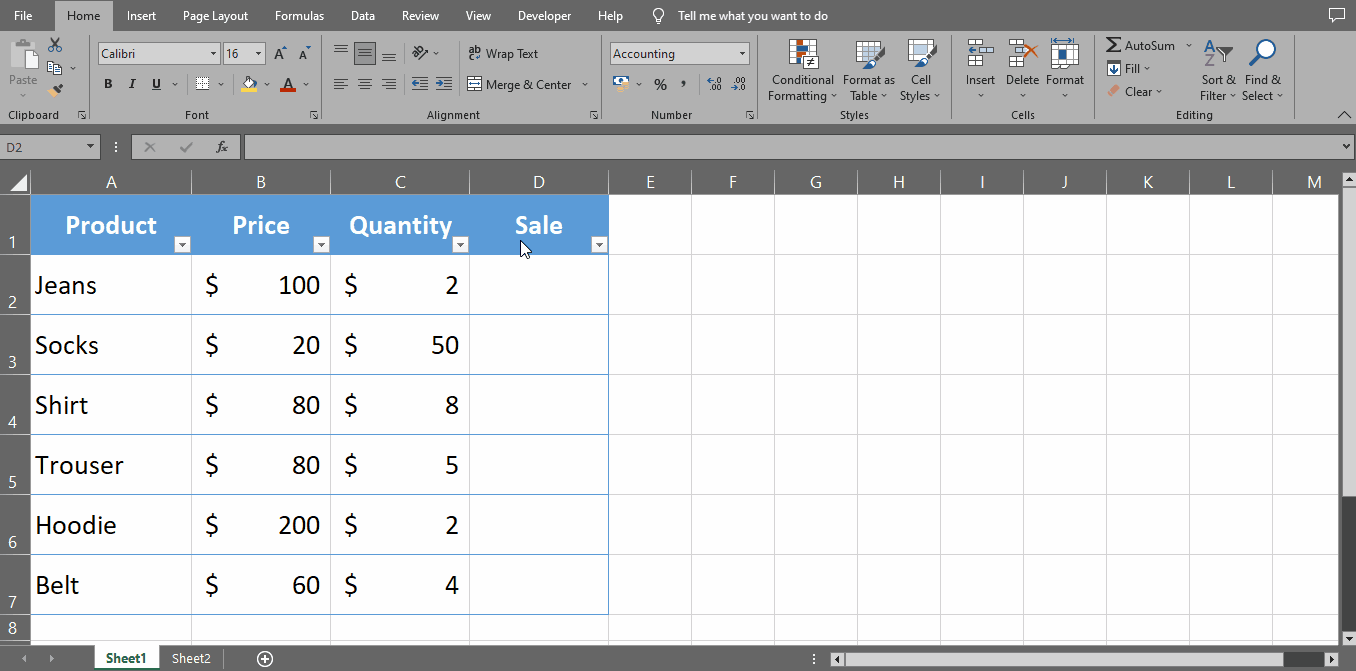Switch to Sheet2
This screenshot has width=1356, height=671.
pos(191,658)
